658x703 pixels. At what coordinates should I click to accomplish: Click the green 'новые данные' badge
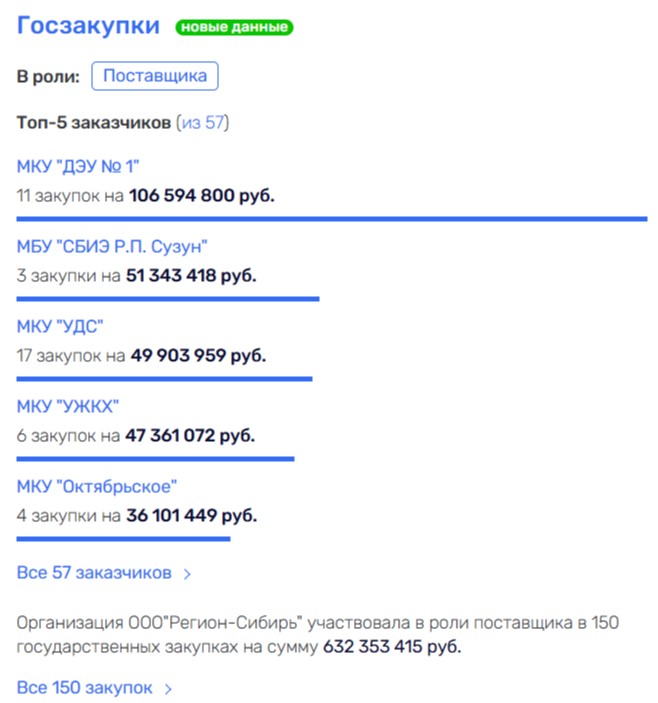pyautogui.click(x=234, y=27)
